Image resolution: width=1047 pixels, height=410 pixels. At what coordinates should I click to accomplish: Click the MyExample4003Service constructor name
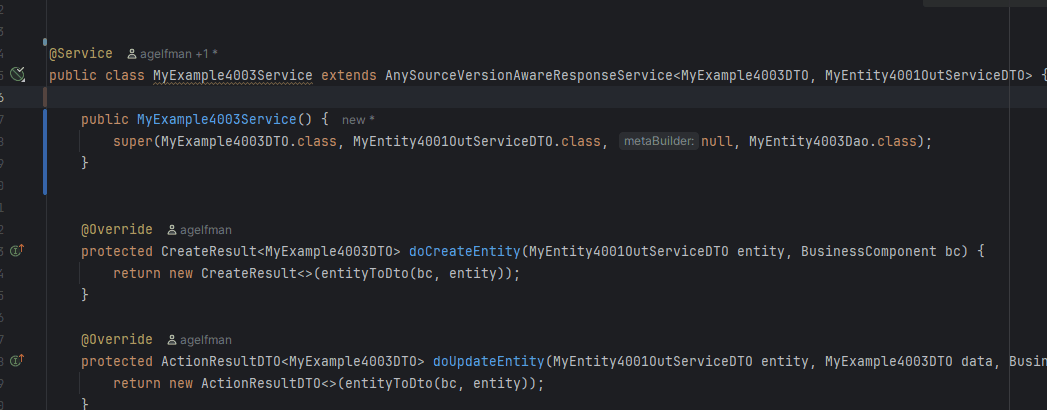pos(216,120)
